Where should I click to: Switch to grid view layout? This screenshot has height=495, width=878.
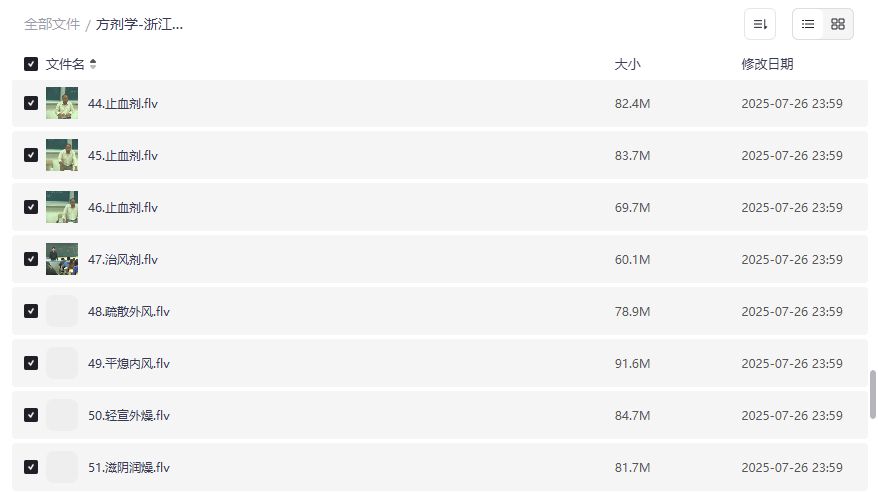click(838, 24)
